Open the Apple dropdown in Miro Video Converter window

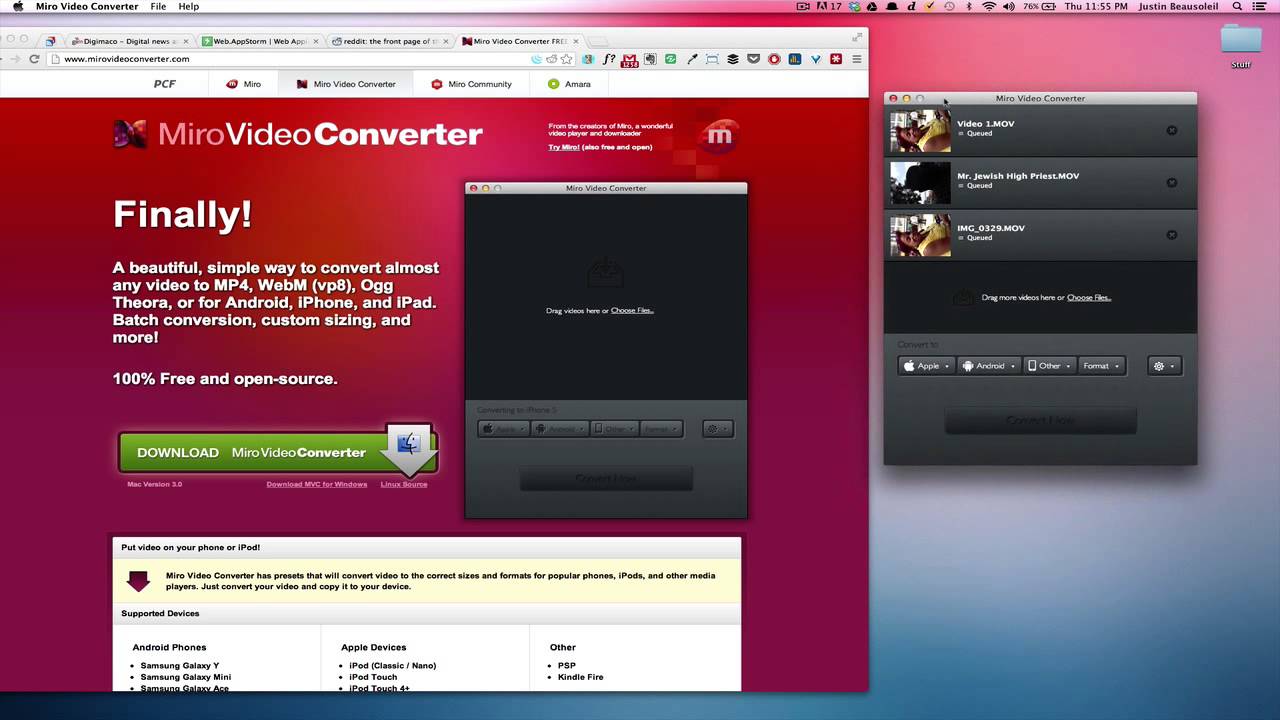(926, 366)
